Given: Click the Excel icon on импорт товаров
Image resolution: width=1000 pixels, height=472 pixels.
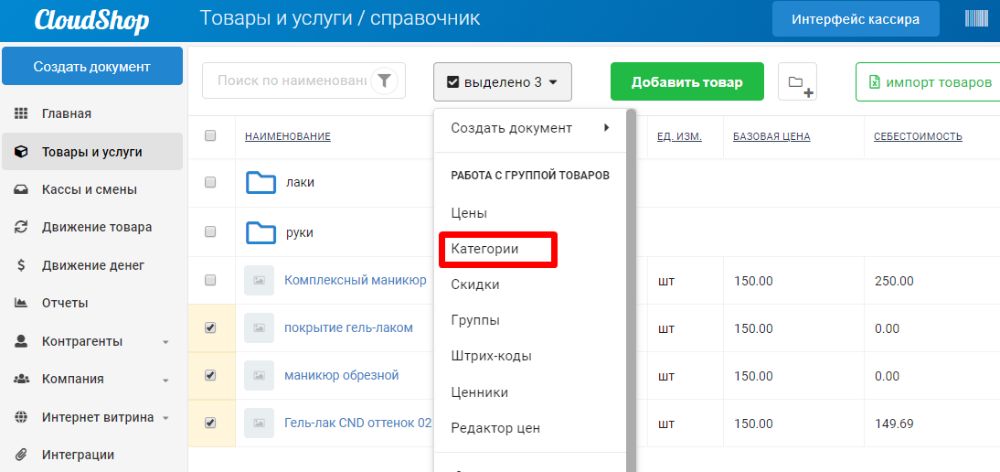Looking at the screenshot, I should pos(875,82).
